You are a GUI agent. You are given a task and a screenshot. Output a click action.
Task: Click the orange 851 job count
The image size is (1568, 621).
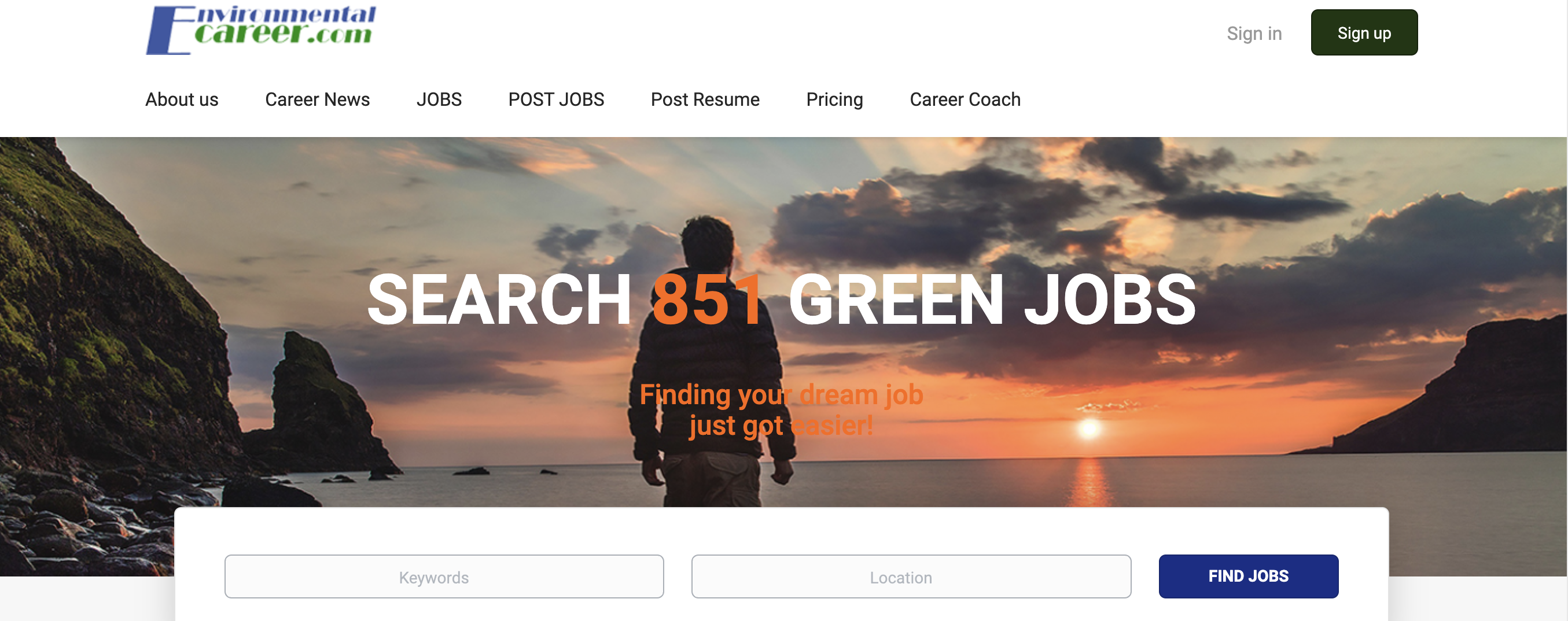tap(706, 298)
